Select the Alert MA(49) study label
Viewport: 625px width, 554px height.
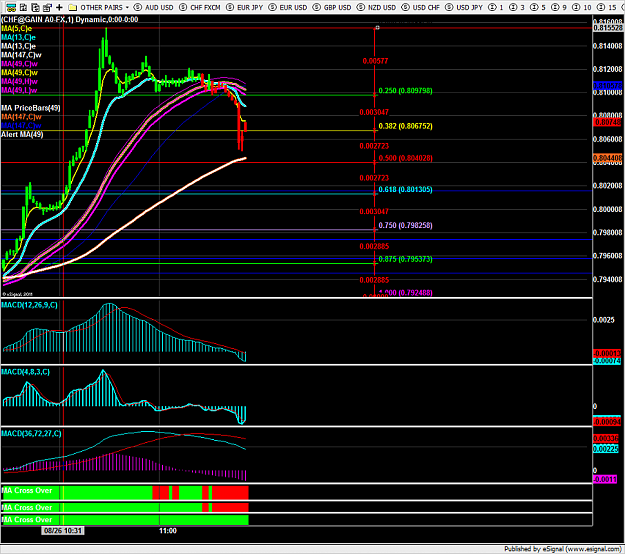[22, 134]
